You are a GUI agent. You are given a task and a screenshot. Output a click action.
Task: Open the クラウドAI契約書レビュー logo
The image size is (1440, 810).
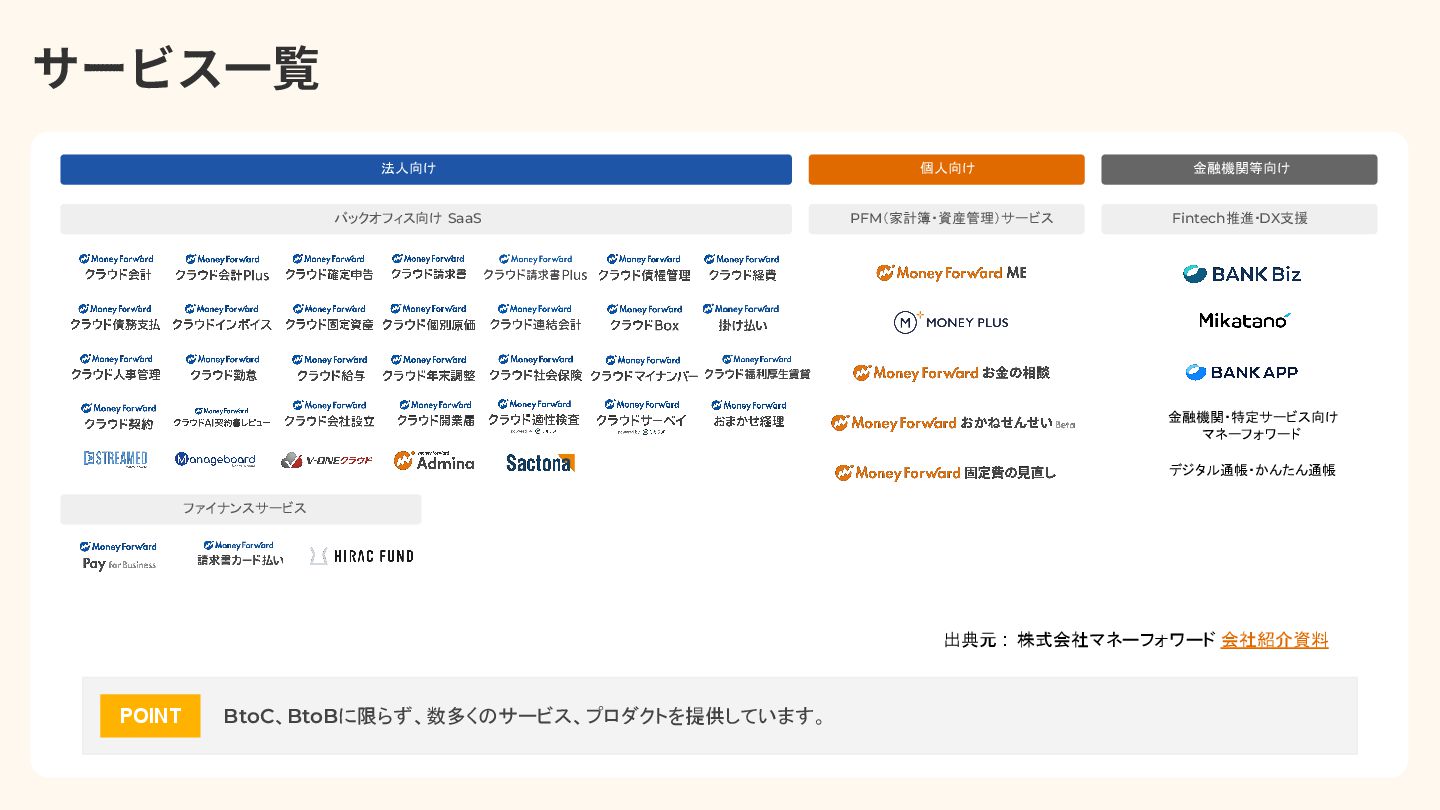[222, 417]
